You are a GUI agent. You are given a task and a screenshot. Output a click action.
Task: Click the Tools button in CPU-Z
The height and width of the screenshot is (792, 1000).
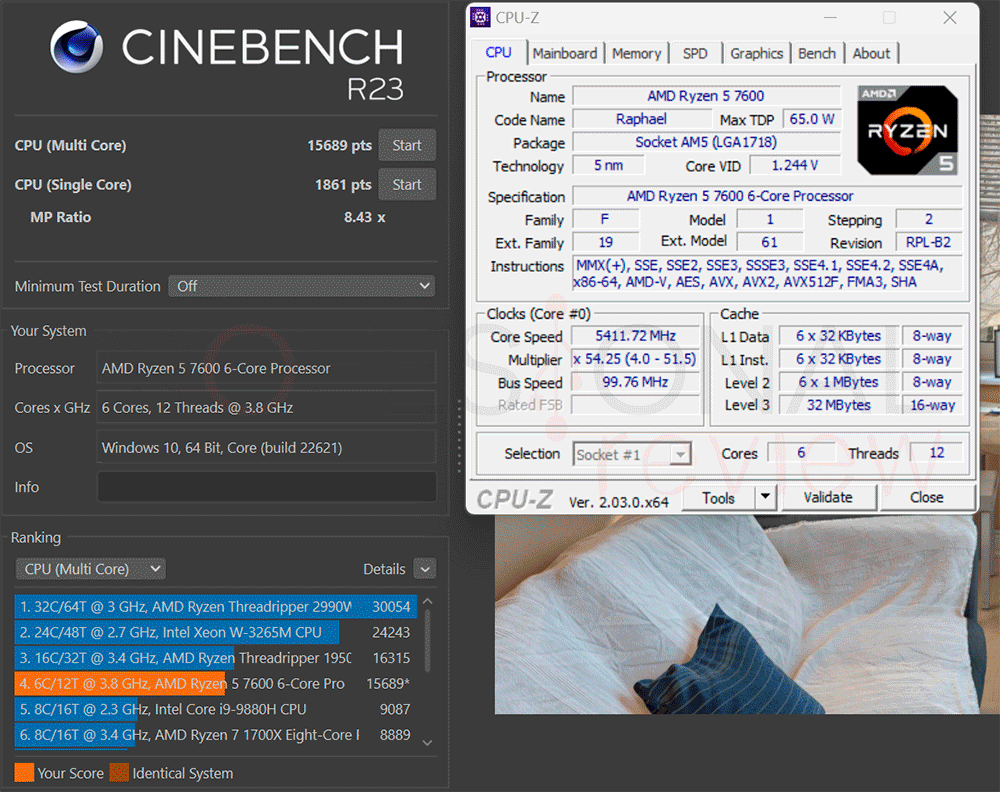click(x=718, y=498)
